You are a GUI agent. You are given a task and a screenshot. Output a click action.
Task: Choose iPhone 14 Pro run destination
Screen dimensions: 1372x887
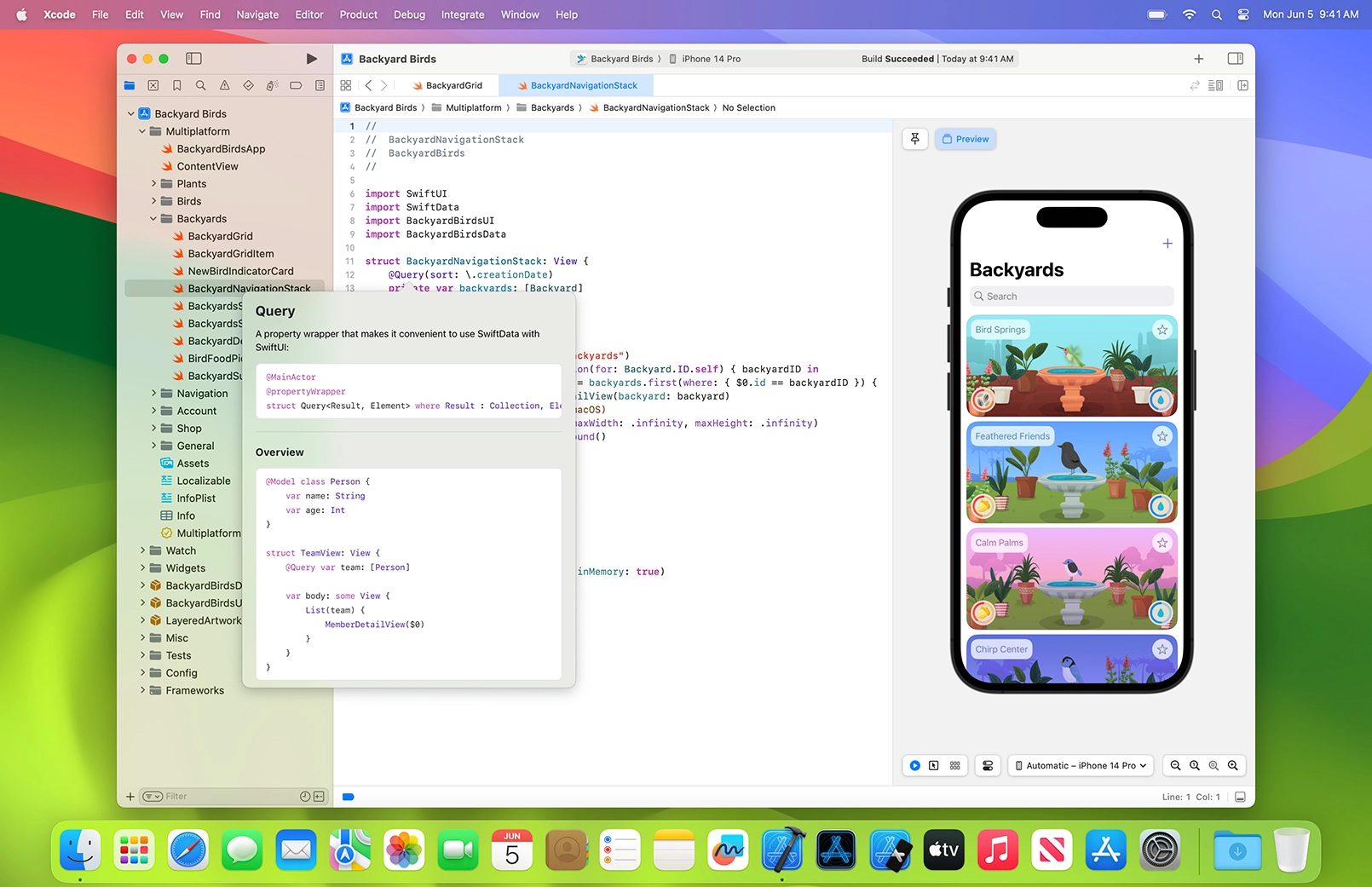coord(705,59)
